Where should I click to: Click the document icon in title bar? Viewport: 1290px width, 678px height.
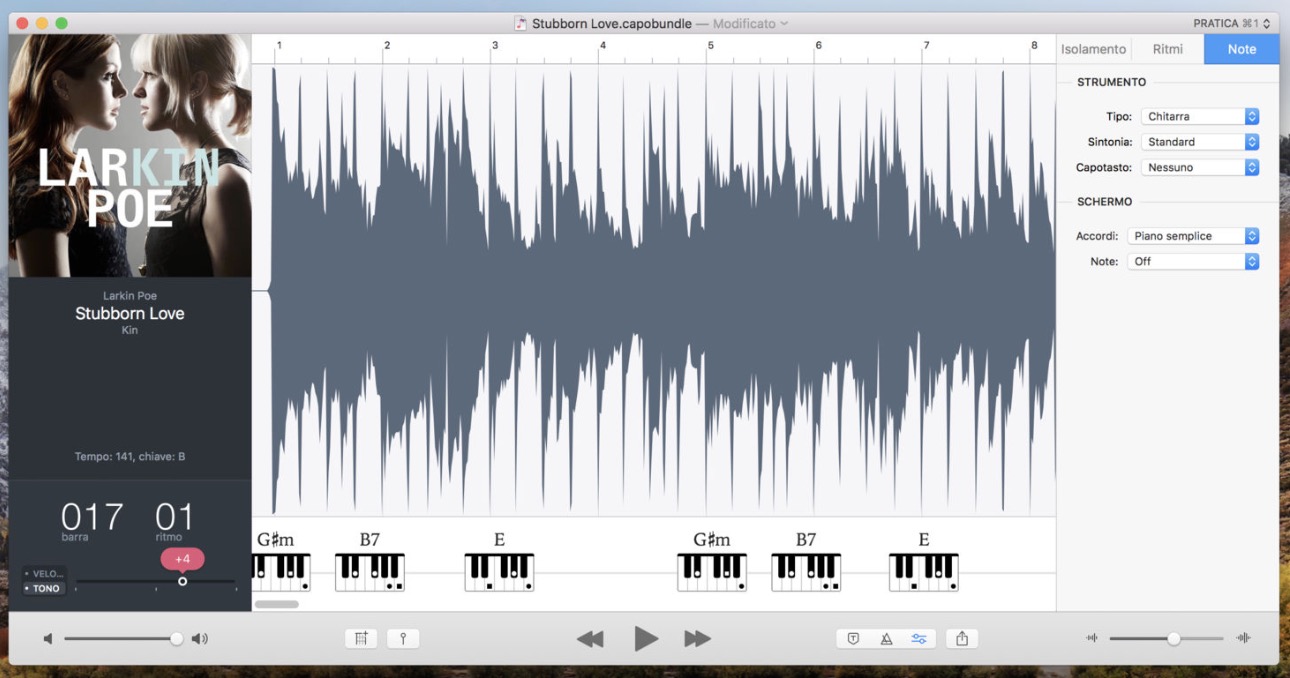click(x=521, y=23)
